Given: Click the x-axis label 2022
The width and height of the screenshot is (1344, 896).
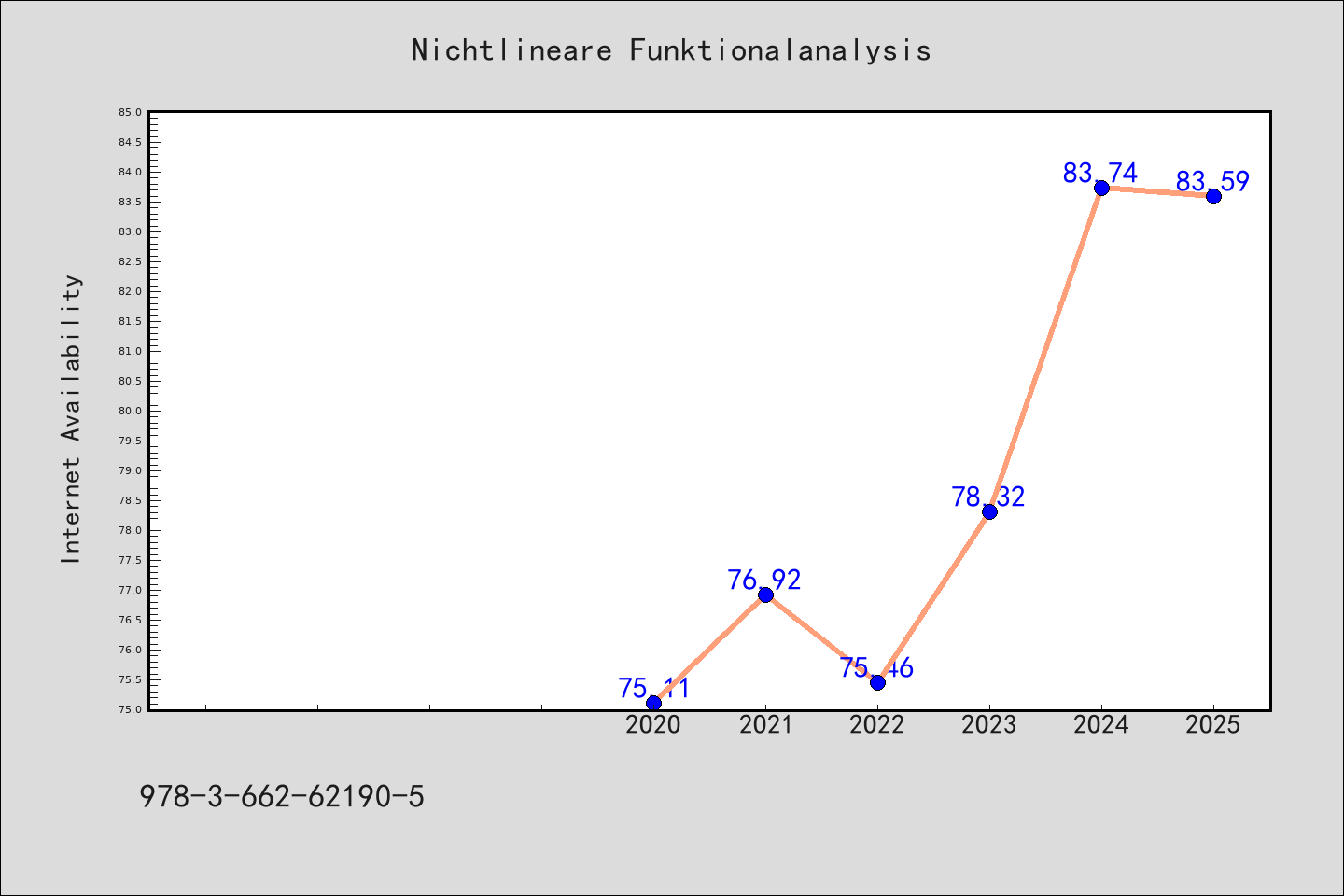Looking at the screenshot, I should (x=877, y=724).
